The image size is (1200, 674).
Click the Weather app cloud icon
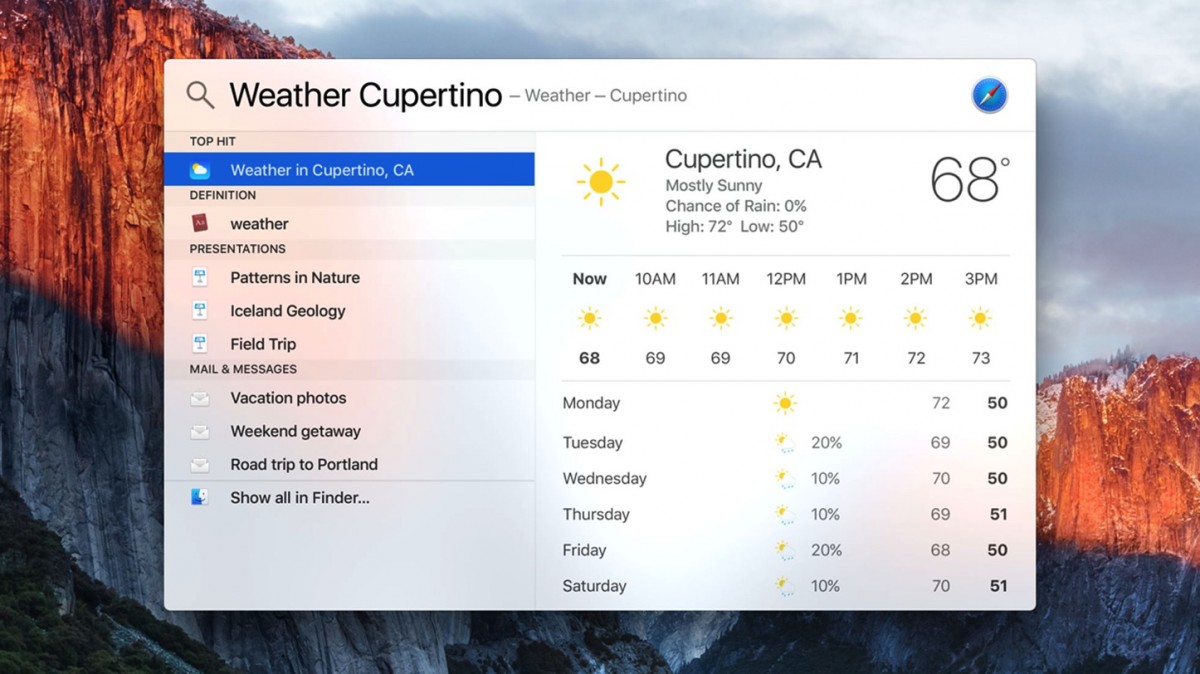tap(200, 170)
